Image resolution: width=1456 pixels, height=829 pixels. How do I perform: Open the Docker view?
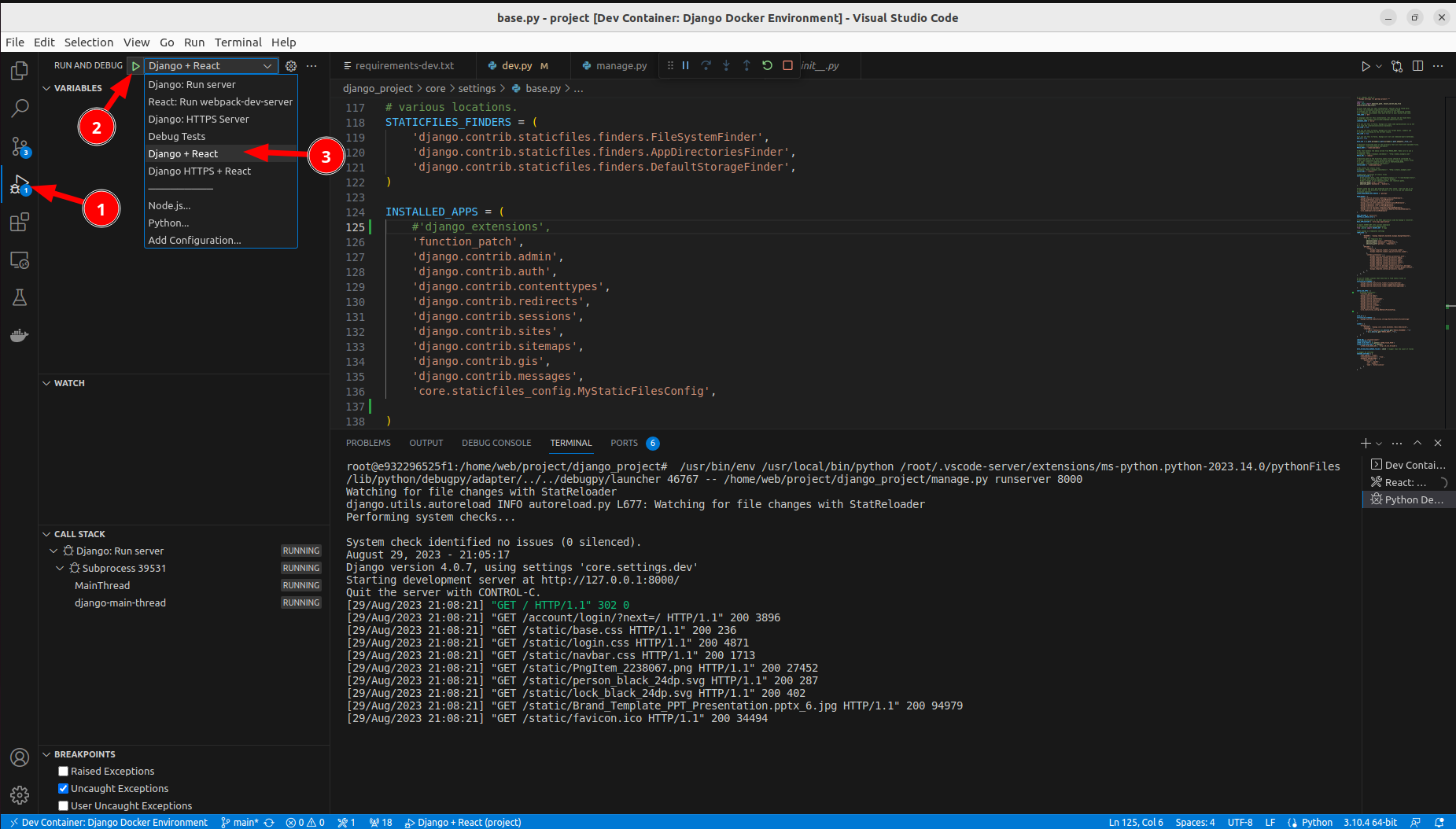pyautogui.click(x=20, y=336)
